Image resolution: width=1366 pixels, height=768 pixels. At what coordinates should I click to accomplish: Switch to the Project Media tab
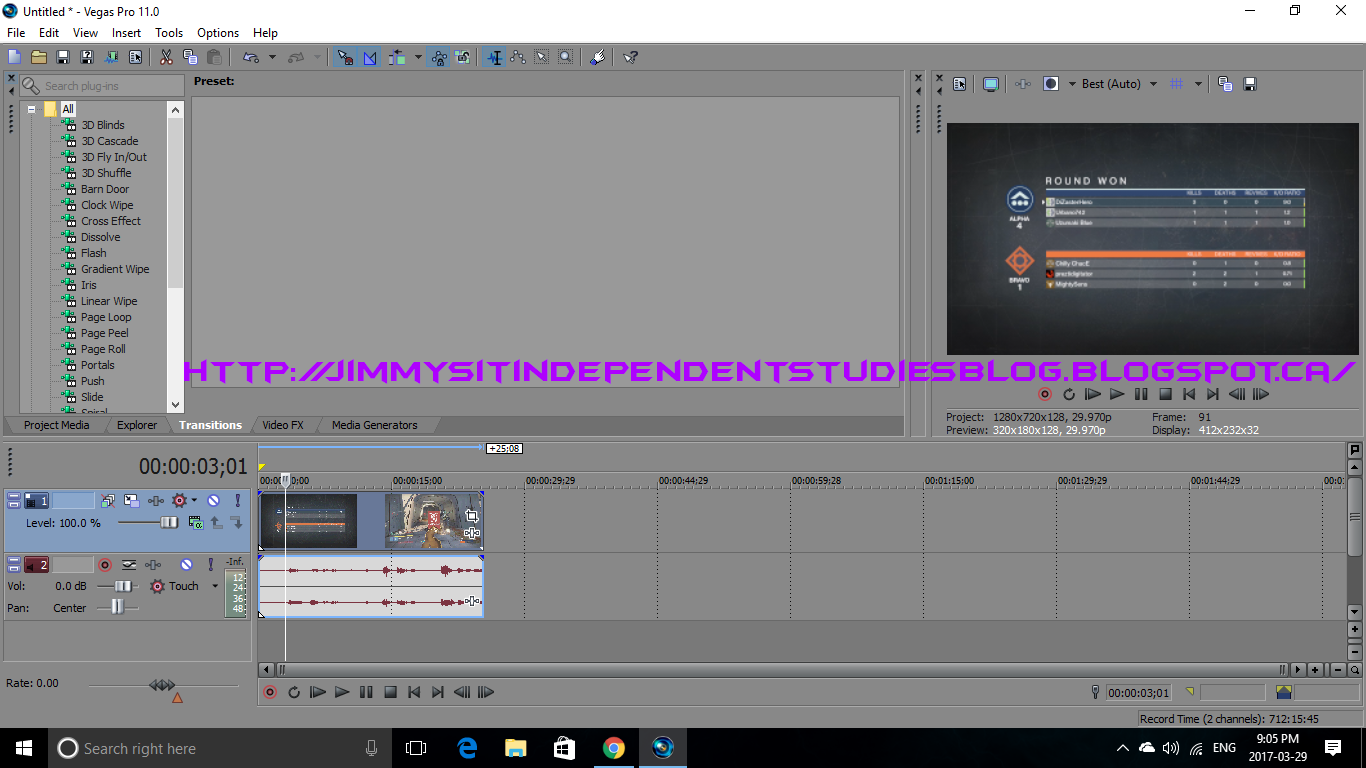56,425
